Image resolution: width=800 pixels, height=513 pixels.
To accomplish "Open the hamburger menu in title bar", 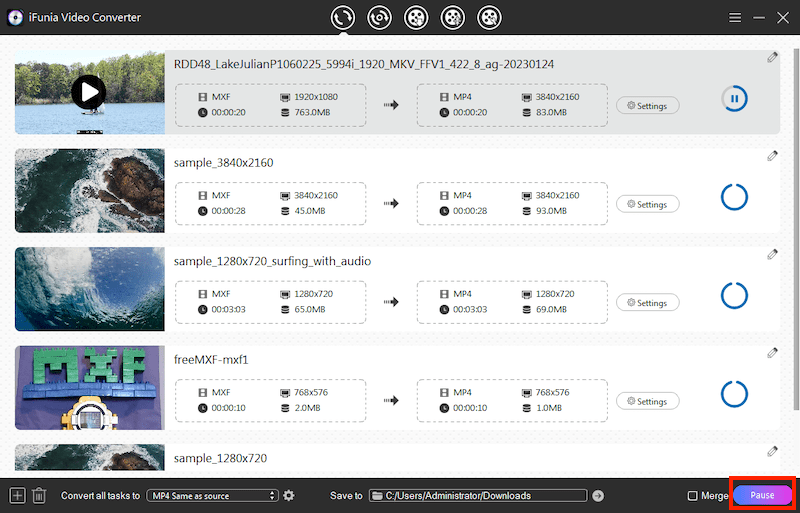I will point(735,18).
